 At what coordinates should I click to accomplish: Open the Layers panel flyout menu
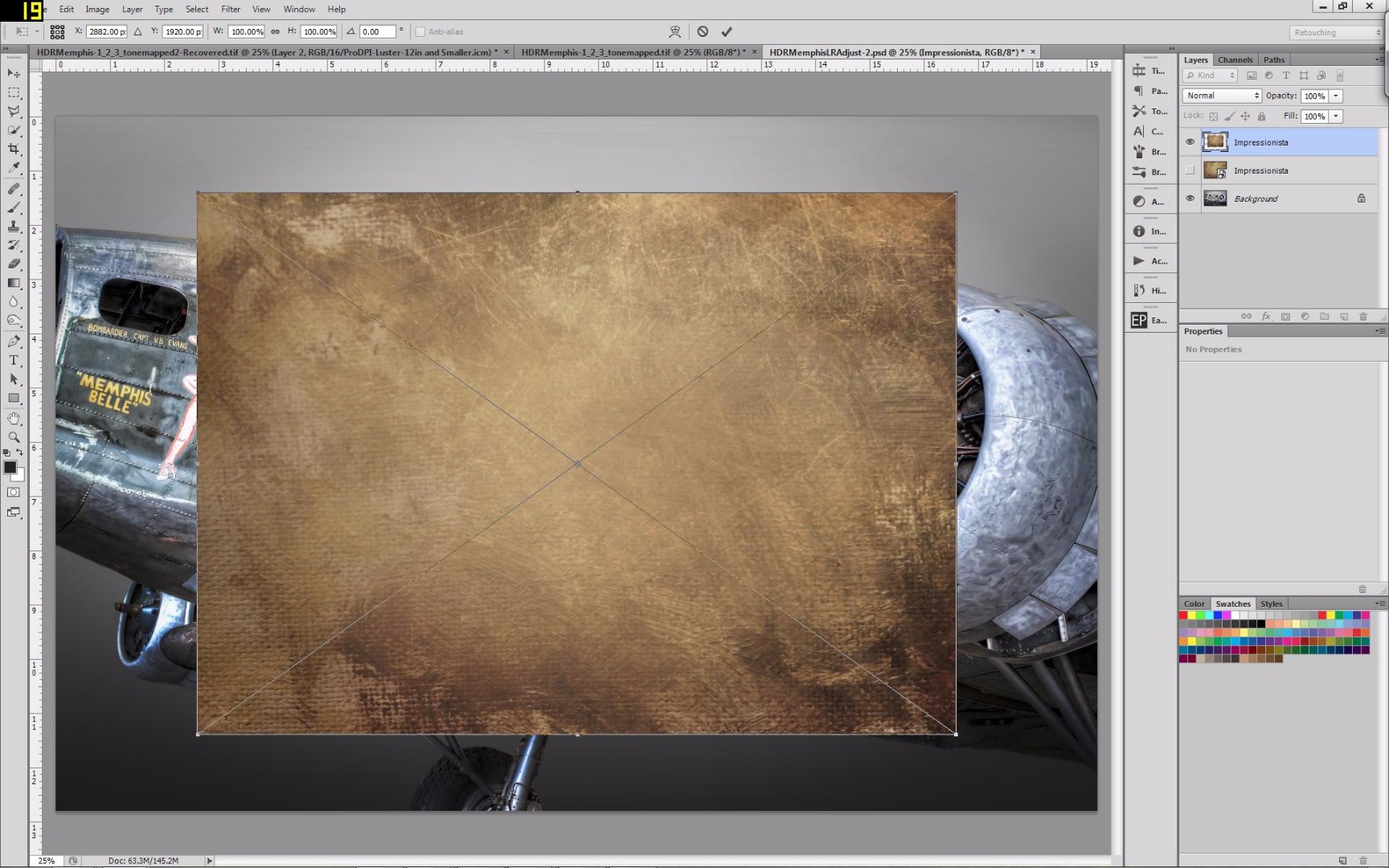point(1379,59)
